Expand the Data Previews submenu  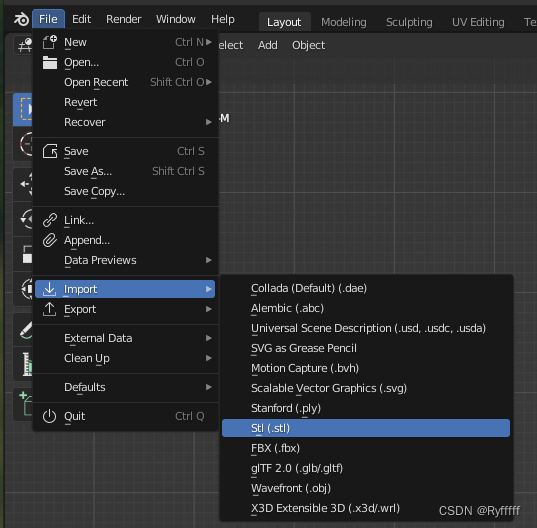[125, 260]
